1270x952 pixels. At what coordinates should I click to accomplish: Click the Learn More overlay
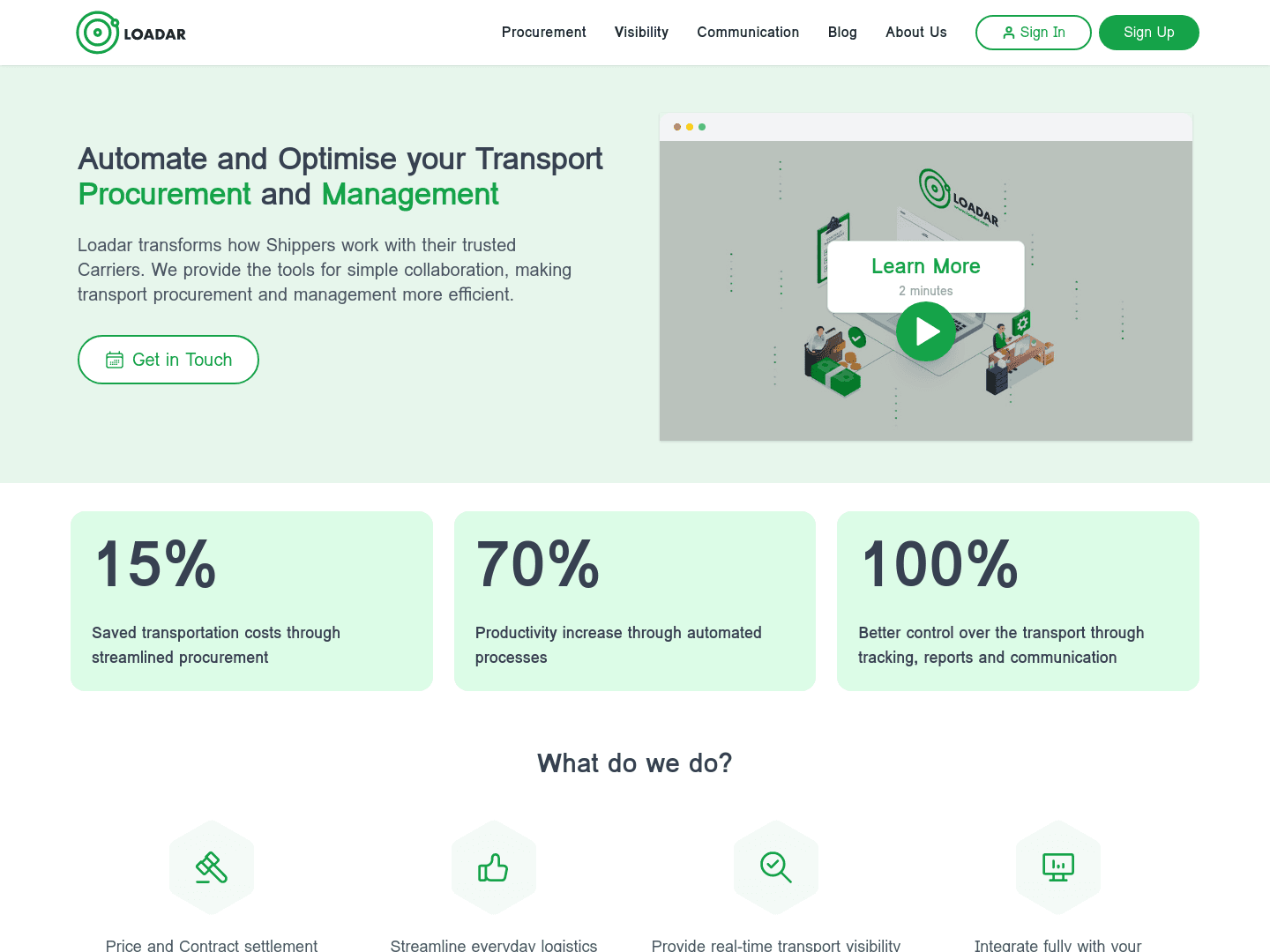pyautogui.click(x=925, y=266)
